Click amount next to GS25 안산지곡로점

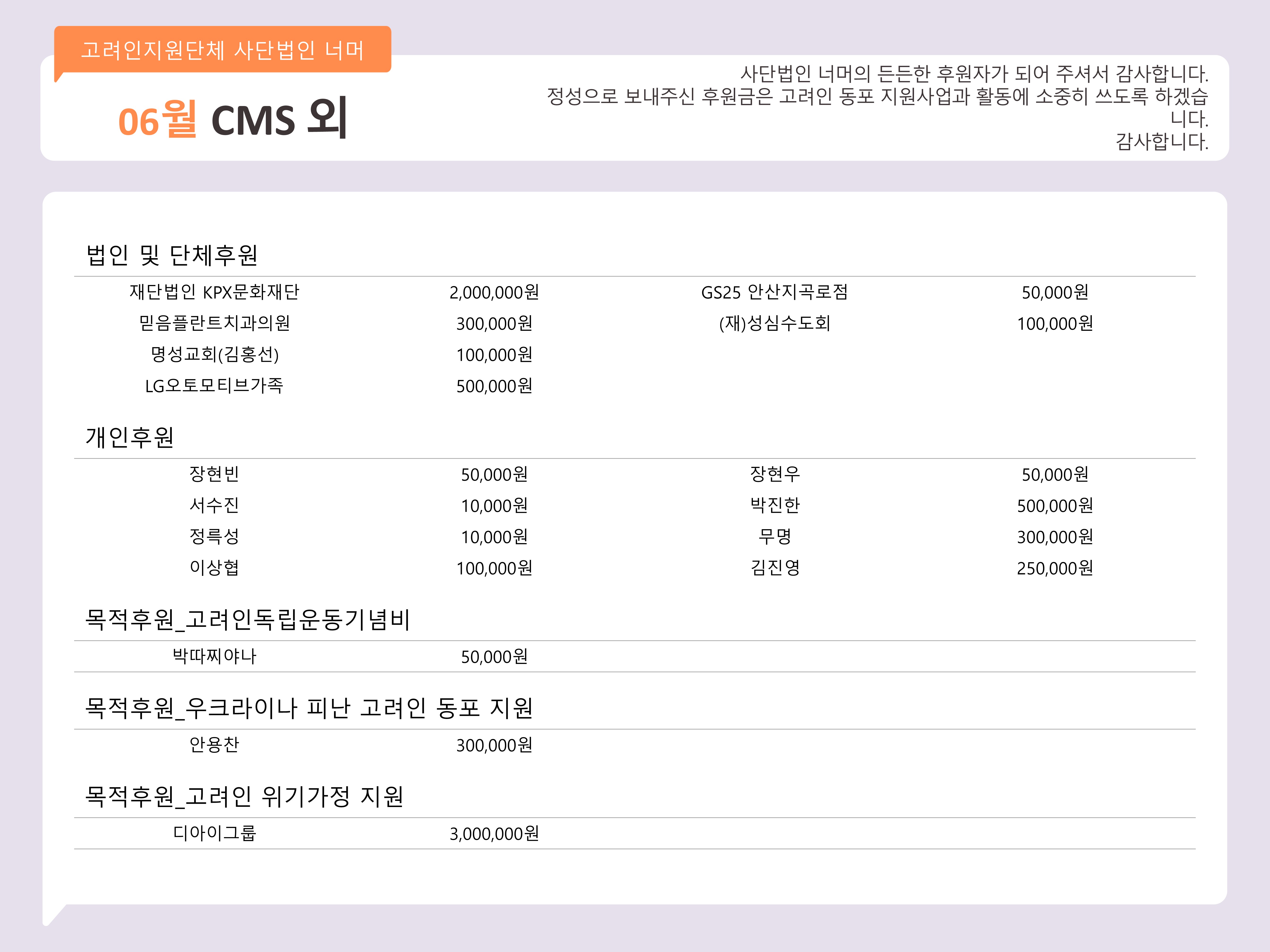point(1055,293)
